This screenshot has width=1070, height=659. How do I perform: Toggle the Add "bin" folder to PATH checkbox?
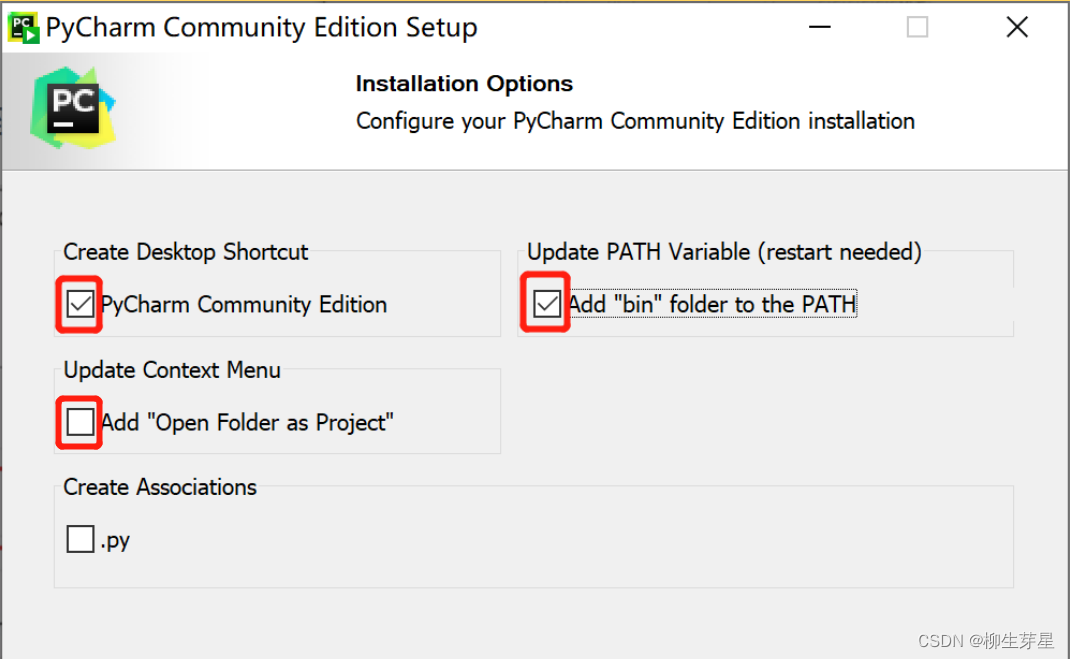point(547,304)
